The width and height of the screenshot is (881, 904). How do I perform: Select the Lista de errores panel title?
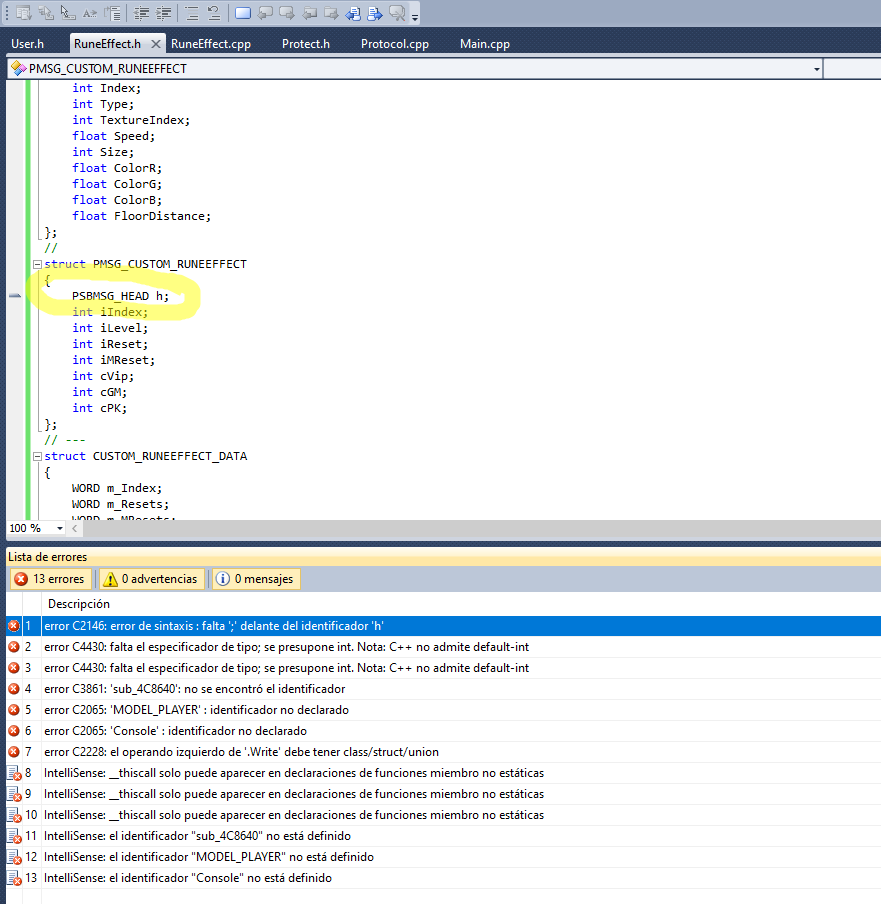coord(48,557)
